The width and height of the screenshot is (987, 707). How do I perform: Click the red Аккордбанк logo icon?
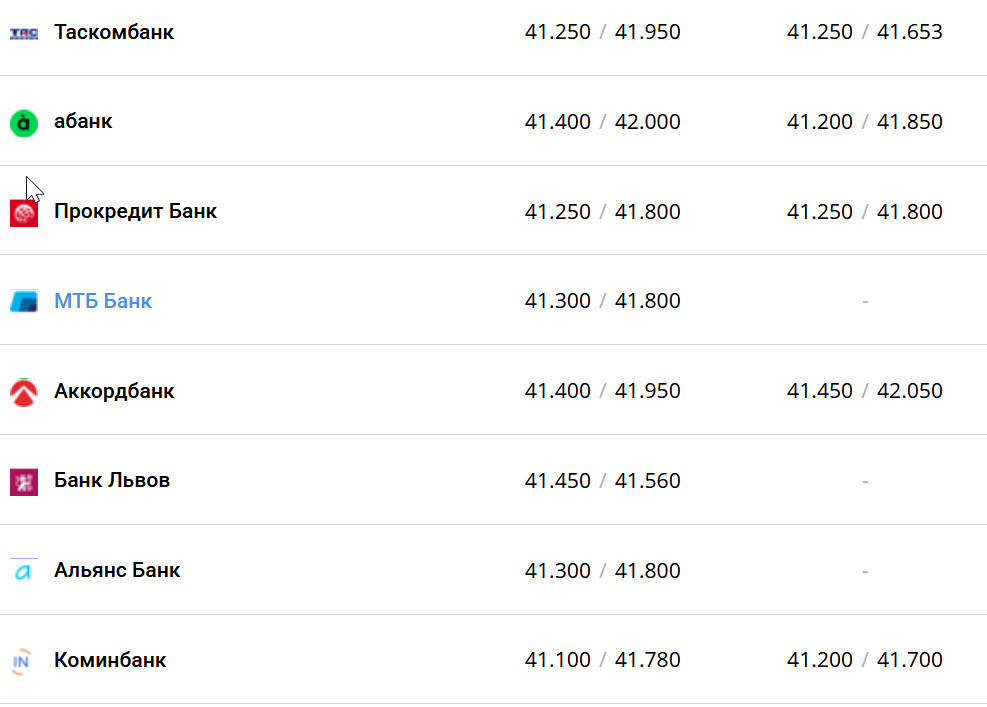(24, 392)
